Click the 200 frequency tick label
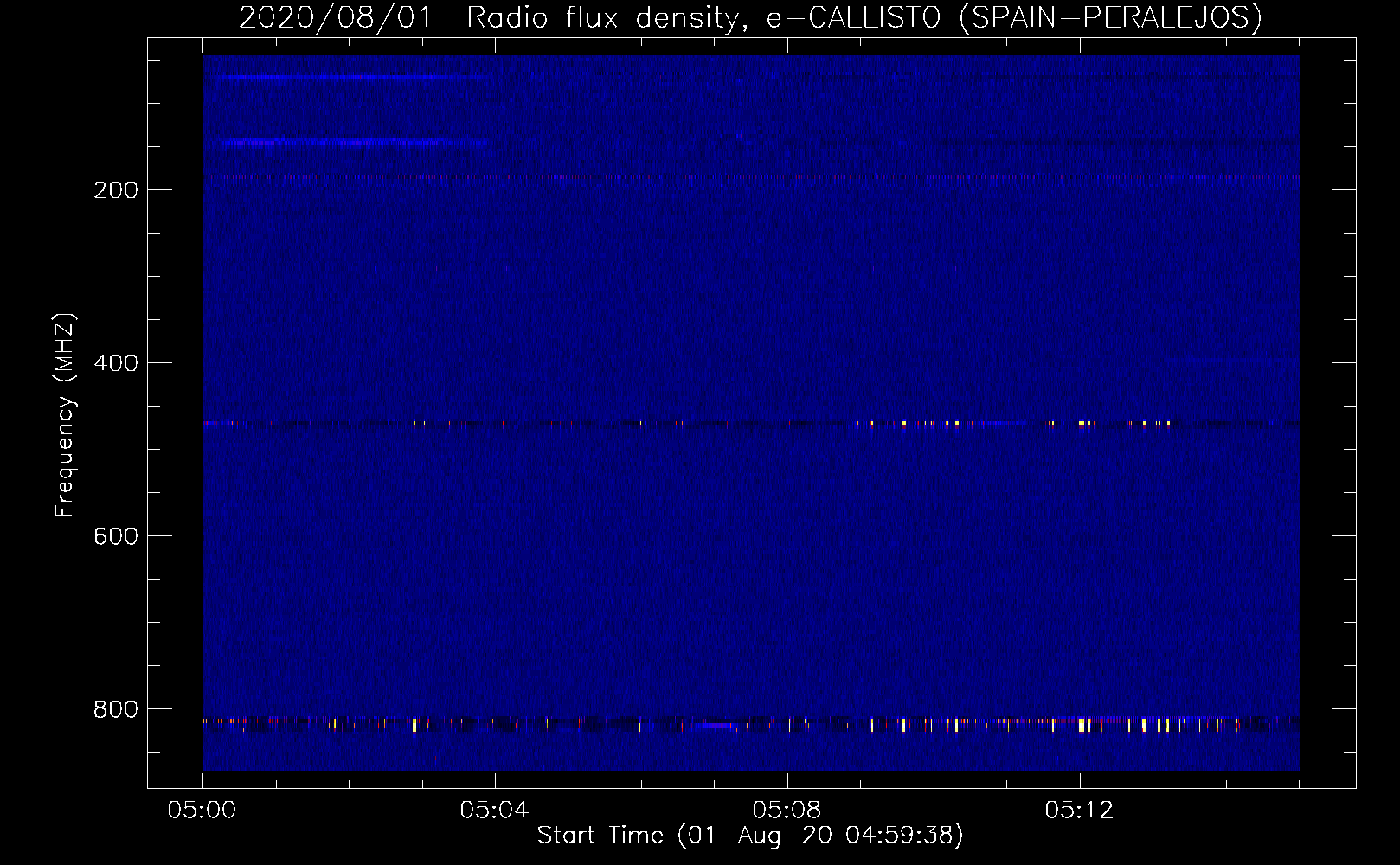This screenshot has width=1400, height=865. [116, 190]
